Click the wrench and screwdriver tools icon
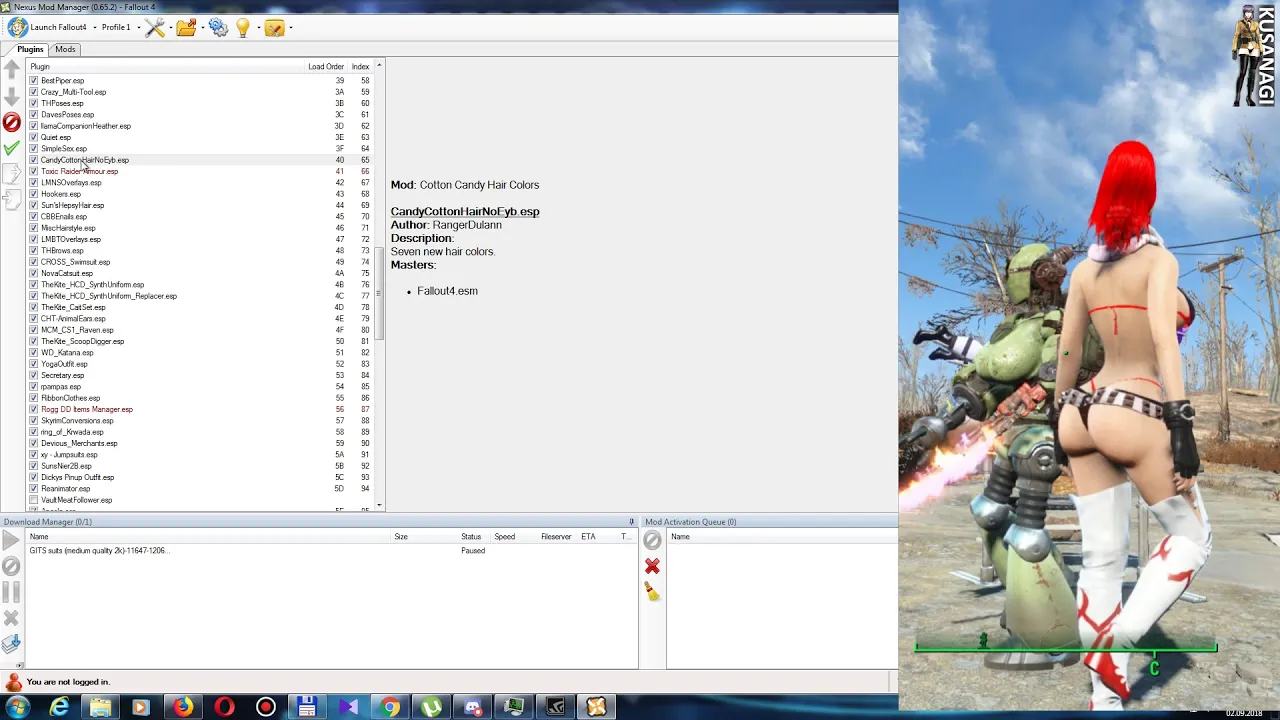The width and height of the screenshot is (1280, 720). pyautogui.click(x=155, y=28)
